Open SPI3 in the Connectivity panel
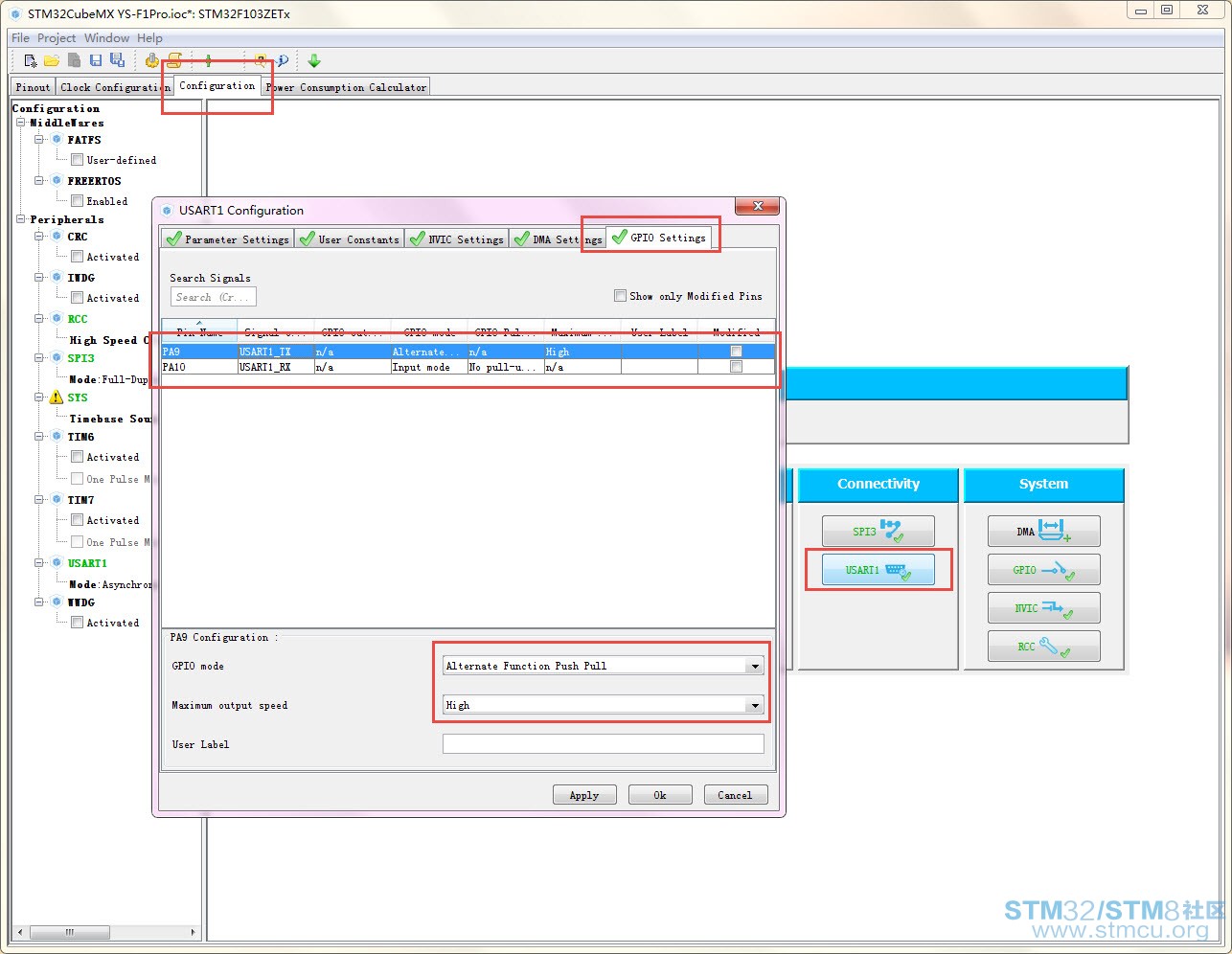This screenshot has width=1232, height=954. (878, 531)
